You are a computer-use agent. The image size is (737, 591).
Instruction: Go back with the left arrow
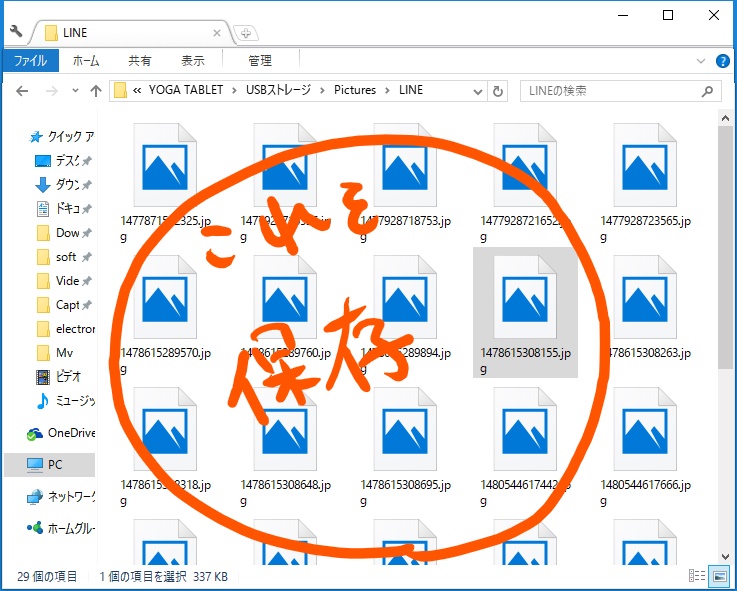[x=22, y=91]
